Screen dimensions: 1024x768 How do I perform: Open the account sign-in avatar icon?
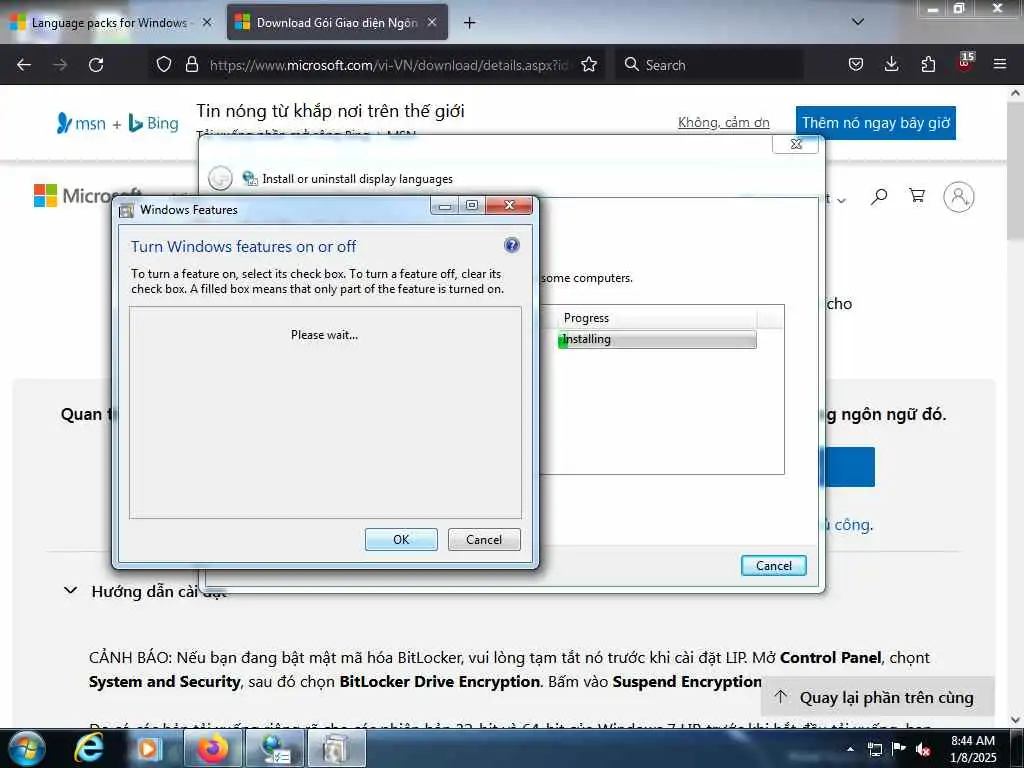[959, 197]
